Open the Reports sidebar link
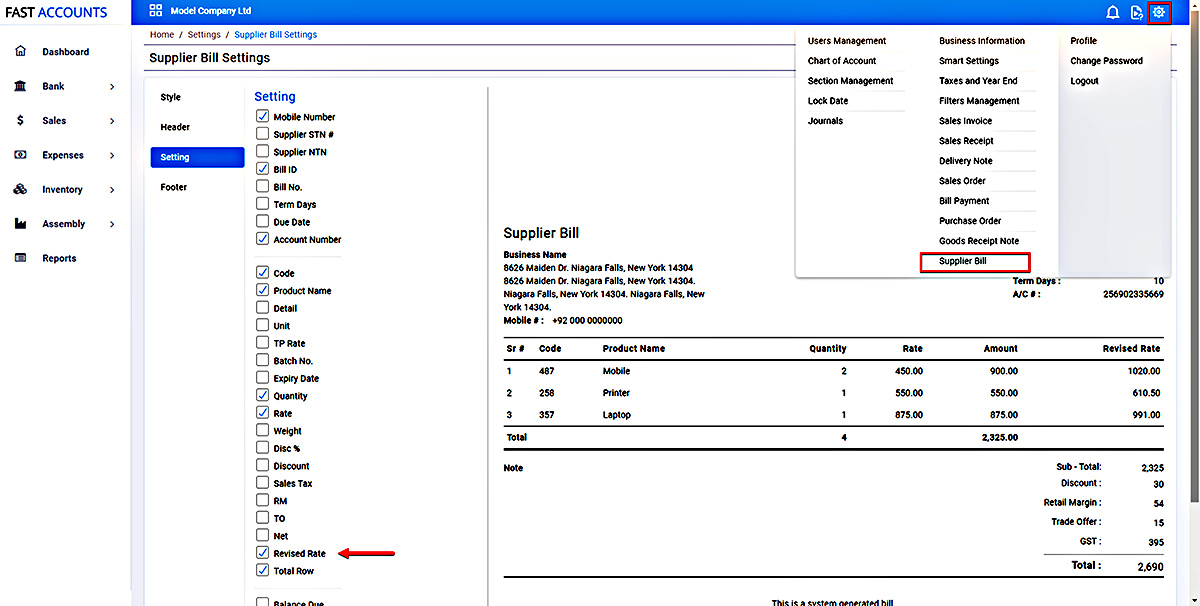The height and width of the screenshot is (606, 1200). point(59,258)
